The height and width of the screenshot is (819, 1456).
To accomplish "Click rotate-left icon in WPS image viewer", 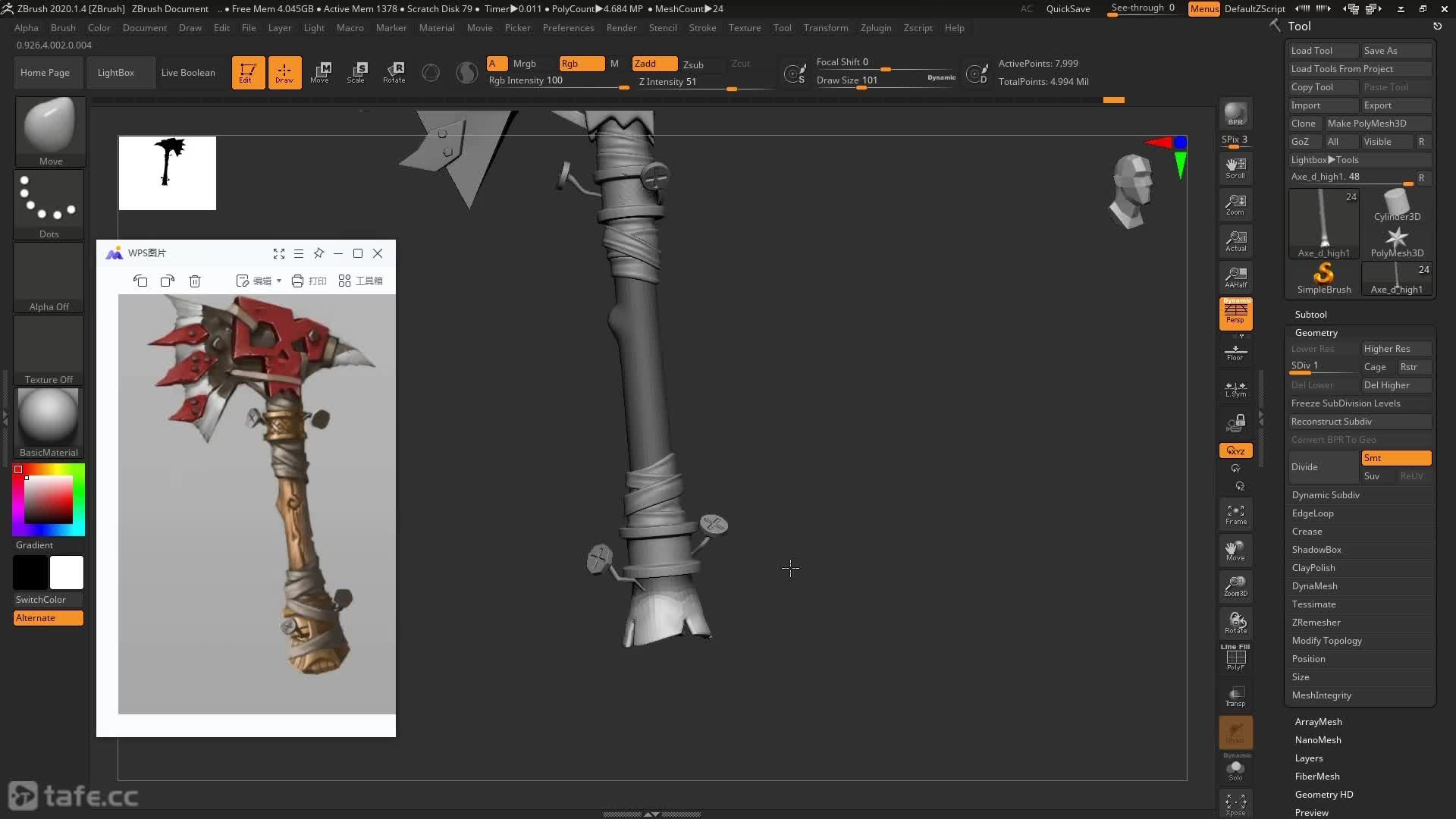I will [140, 281].
